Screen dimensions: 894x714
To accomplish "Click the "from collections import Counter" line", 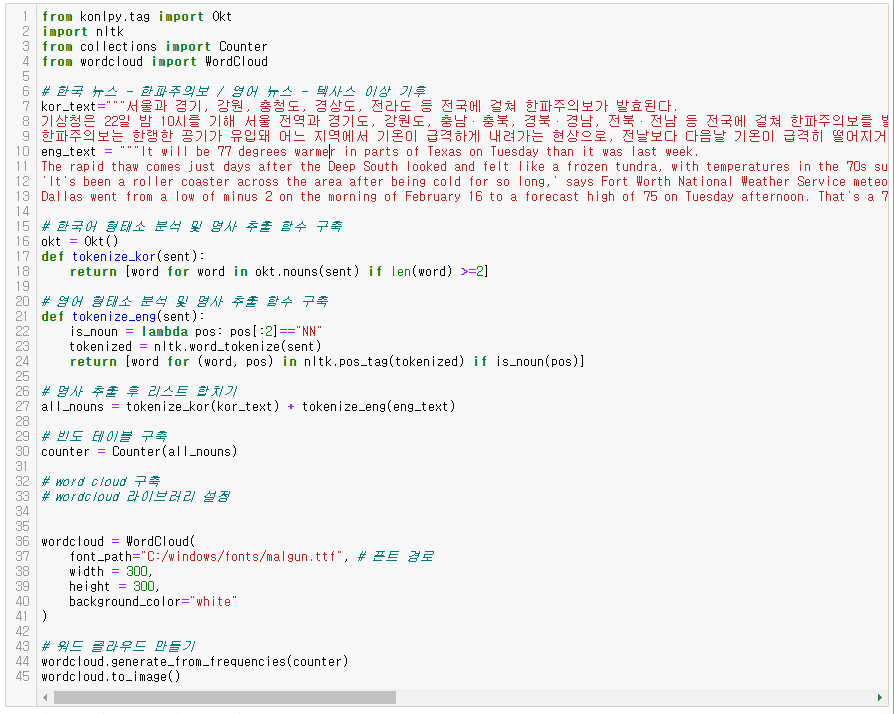I will [x=154, y=46].
